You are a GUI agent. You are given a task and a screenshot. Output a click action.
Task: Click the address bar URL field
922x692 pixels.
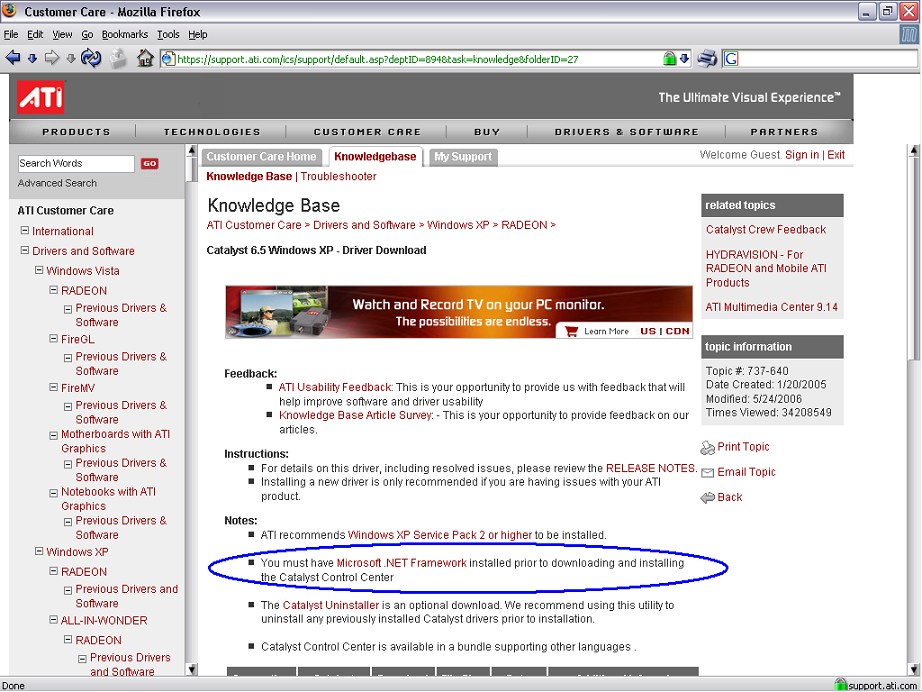pyautogui.click(x=412, y=59)
